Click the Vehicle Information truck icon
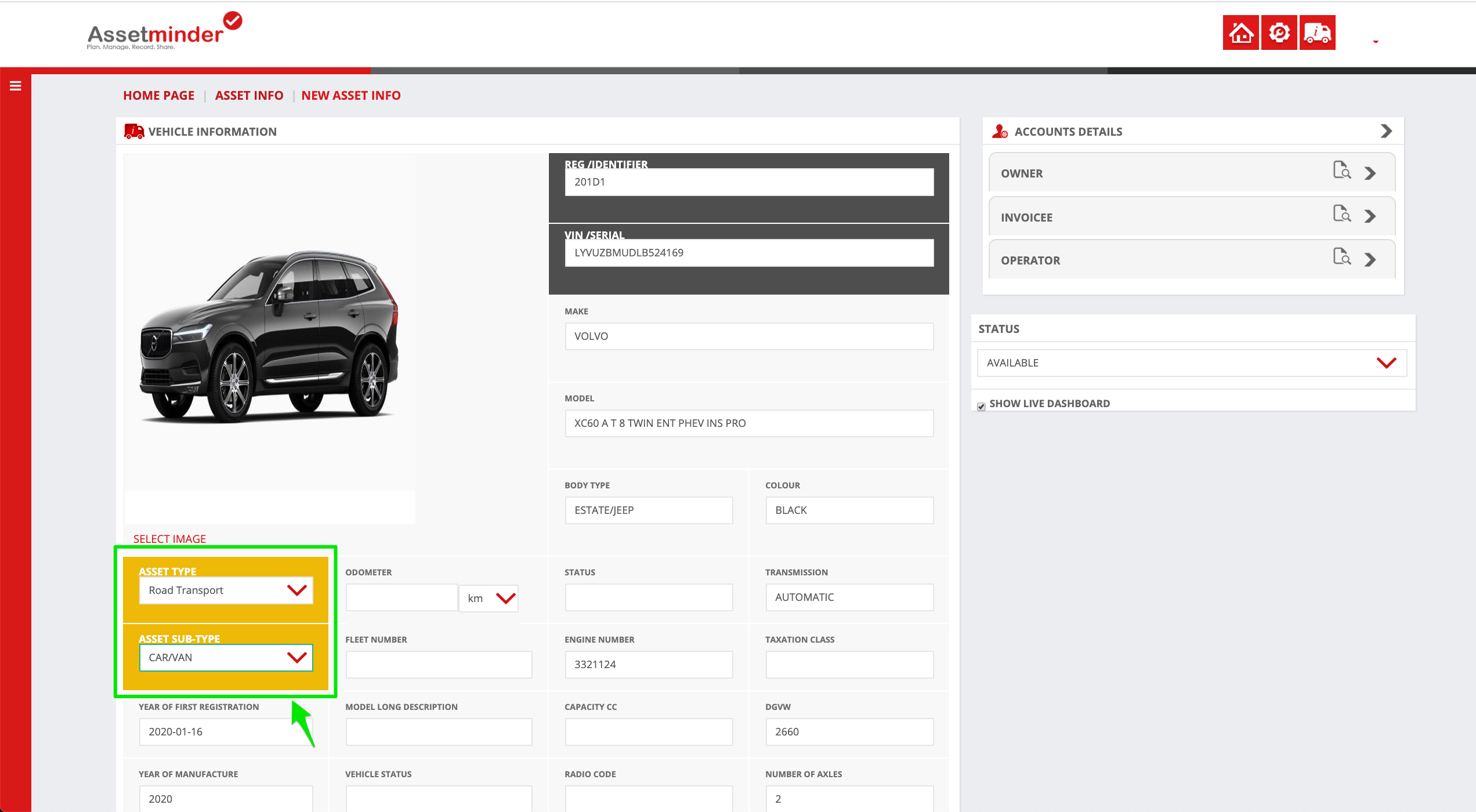 point(134,131)
